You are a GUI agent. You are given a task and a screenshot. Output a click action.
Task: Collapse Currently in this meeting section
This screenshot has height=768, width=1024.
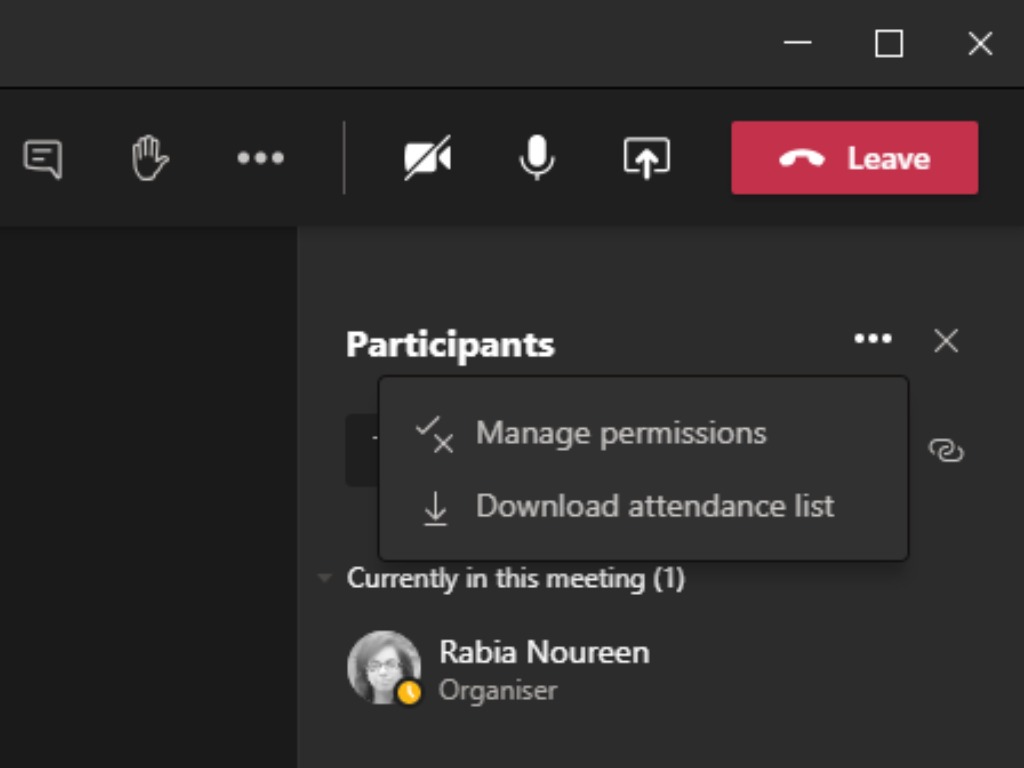(x=324, y=578)
